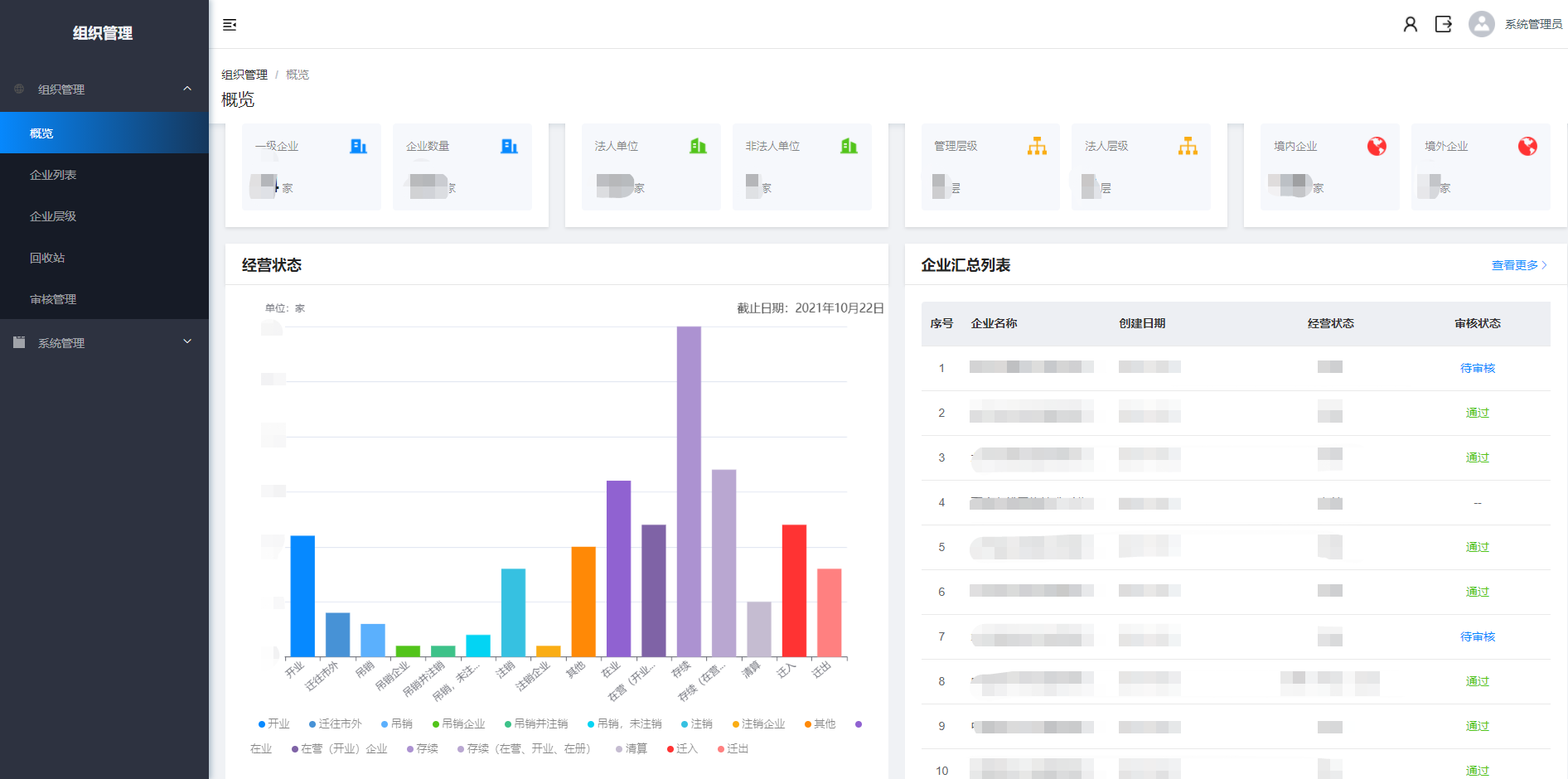
Task: Click the 管理层级 hierarchy icon
Action: pyautogui.click(x=1037, y=146)
